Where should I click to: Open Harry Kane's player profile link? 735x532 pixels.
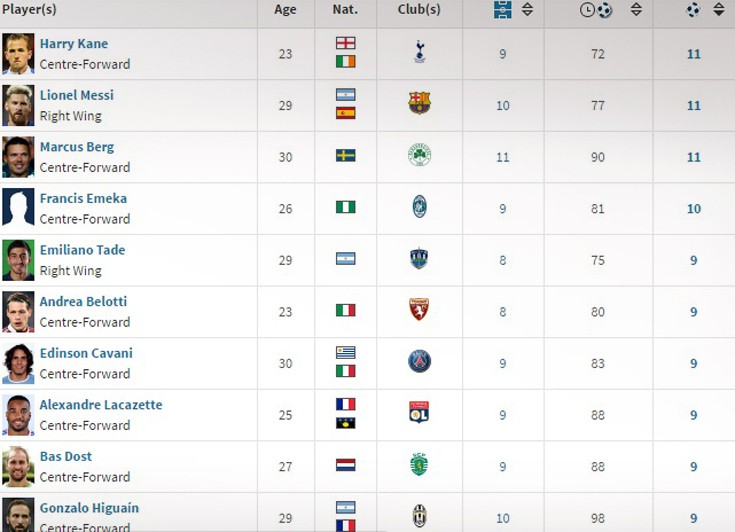74,44
